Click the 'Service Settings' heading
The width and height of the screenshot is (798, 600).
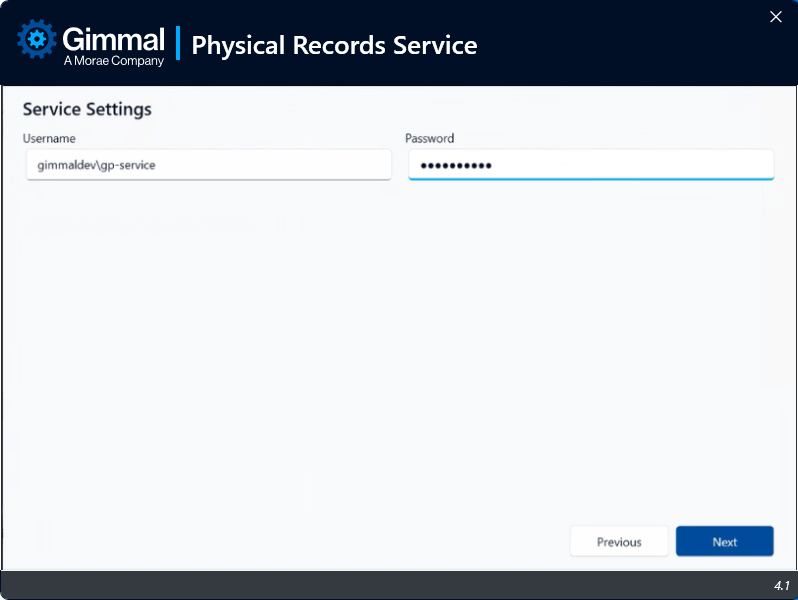point(87,109)
